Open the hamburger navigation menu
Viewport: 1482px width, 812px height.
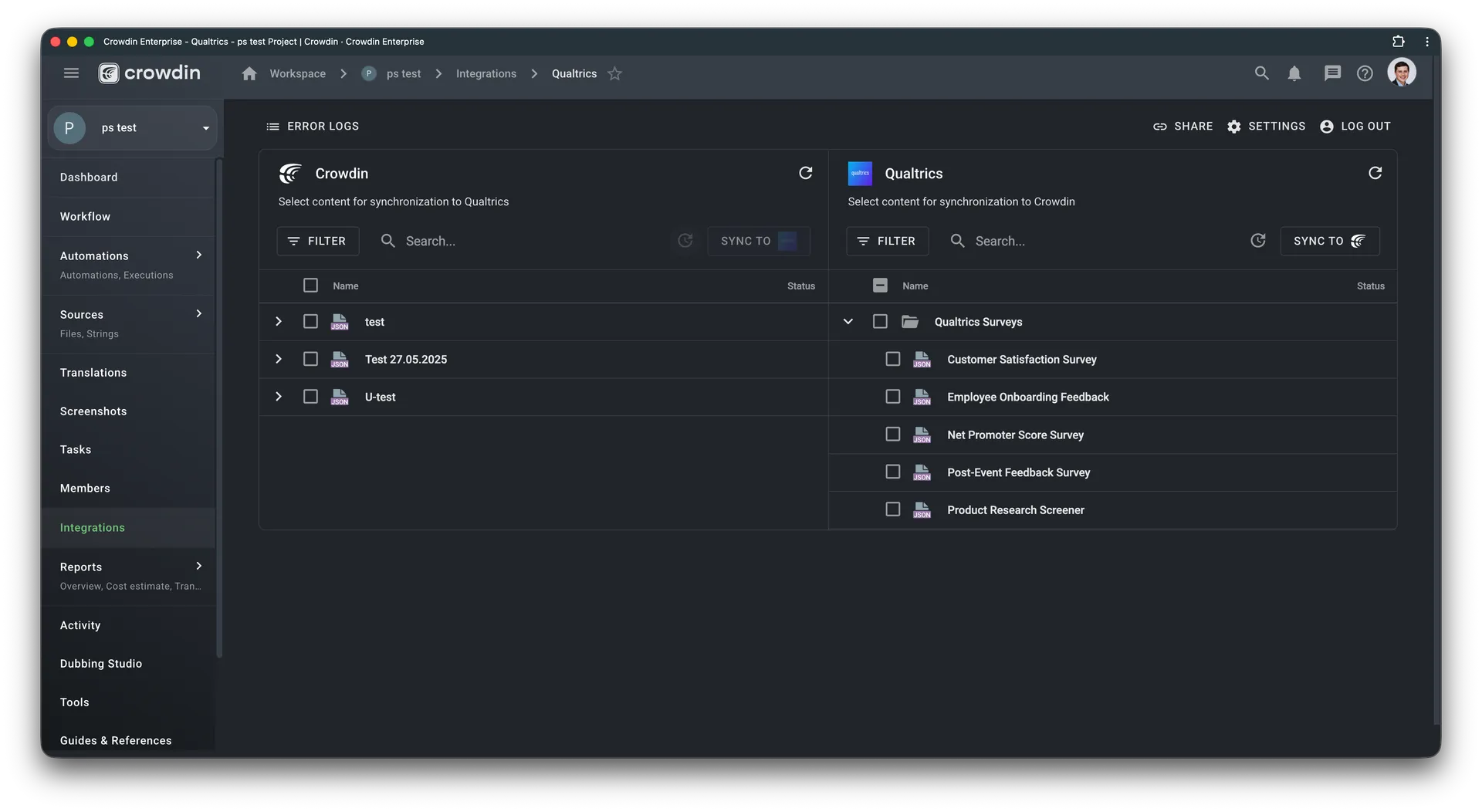(x=71, y=73)
